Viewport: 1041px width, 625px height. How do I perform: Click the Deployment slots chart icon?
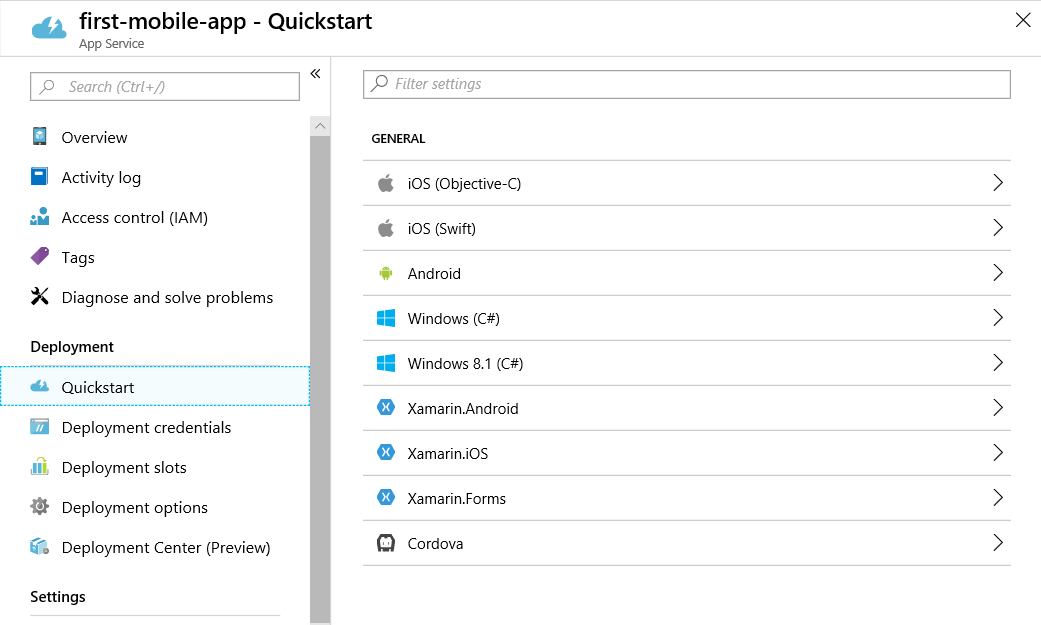[x=40, y=466]
